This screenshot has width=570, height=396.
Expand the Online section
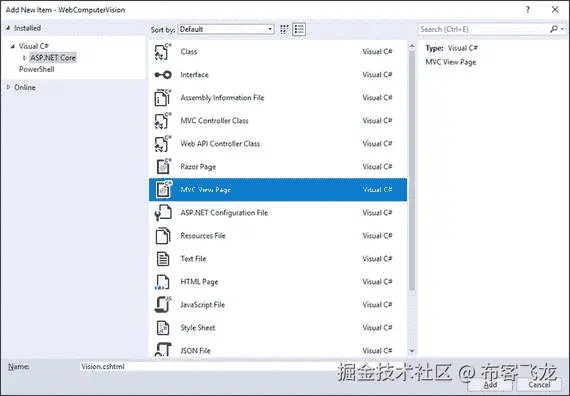9,87
